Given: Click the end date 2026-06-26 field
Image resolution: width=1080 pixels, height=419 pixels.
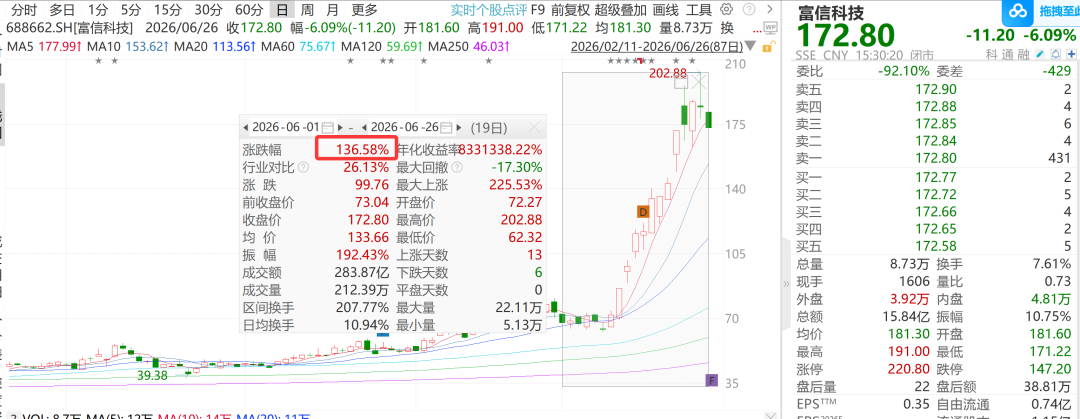Looking at the screenshot, I should point(404,127).
